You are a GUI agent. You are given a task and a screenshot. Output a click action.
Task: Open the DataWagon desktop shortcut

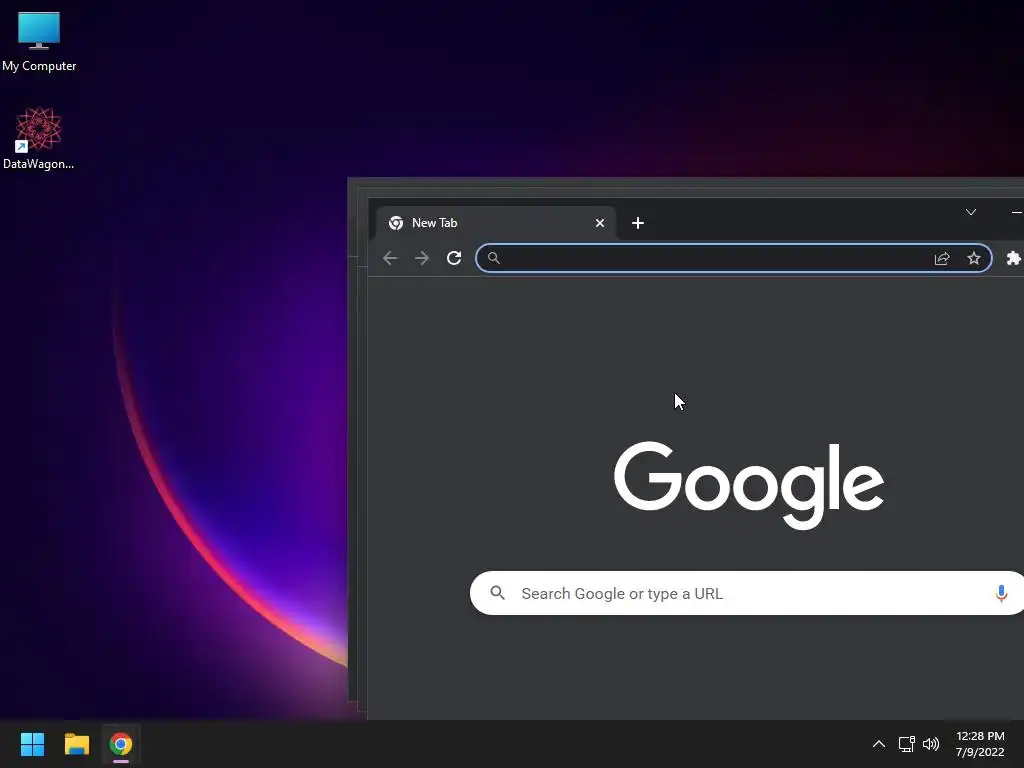click(x=39, y=138)
